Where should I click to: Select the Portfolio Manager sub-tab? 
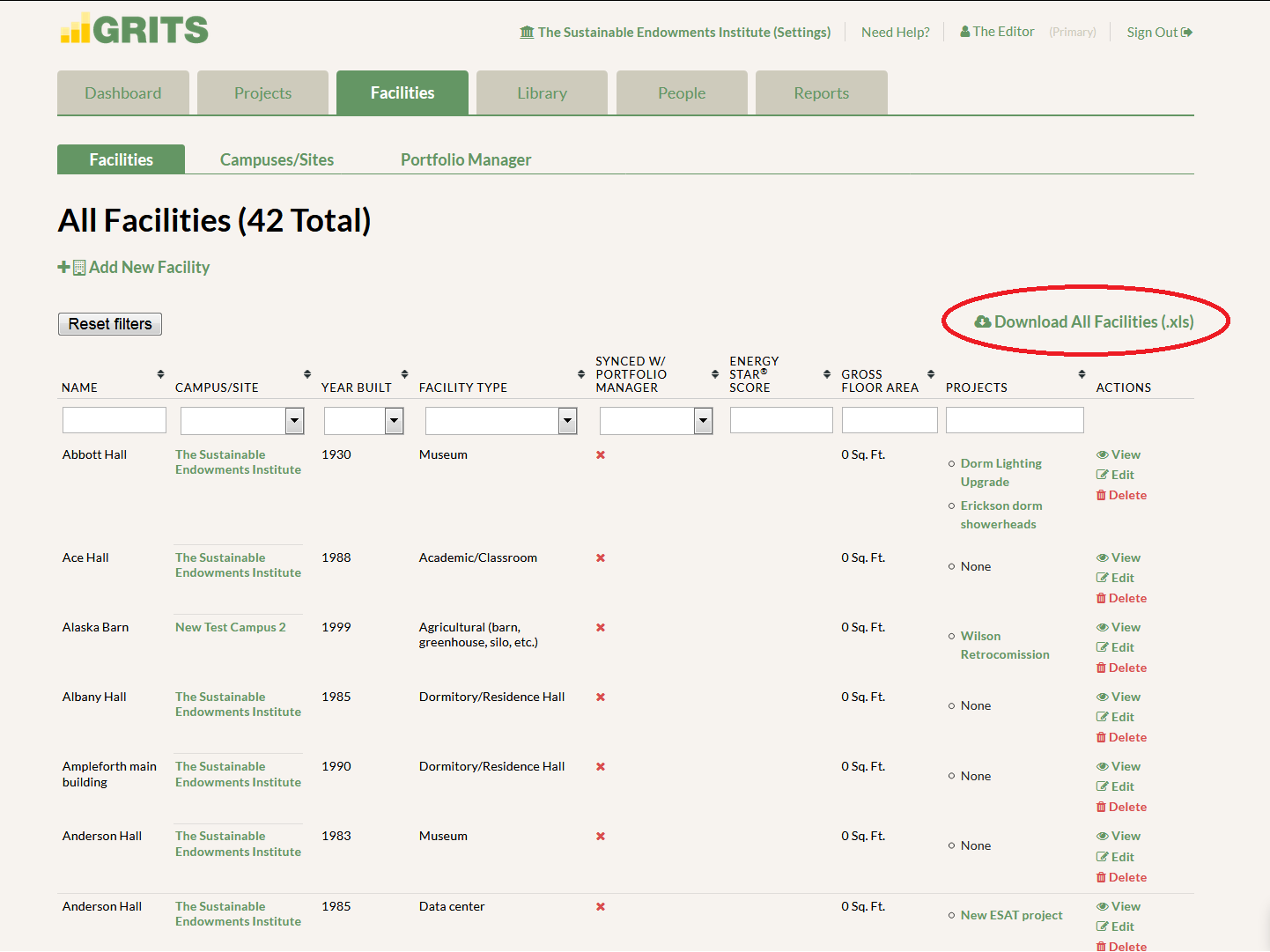click(466, 159)
